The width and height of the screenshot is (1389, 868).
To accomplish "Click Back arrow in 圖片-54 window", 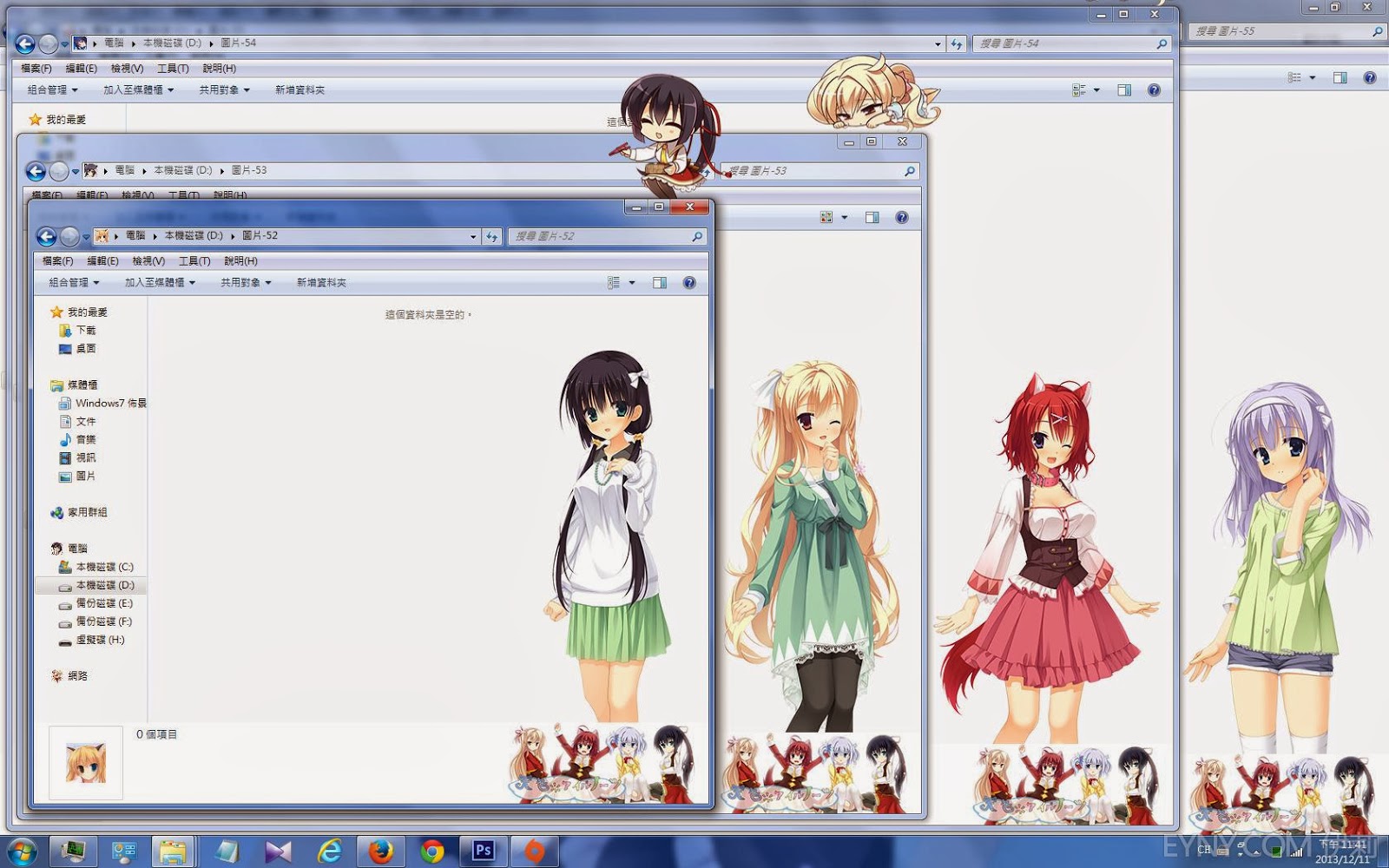I will pyautogui.click(x=25, y=43).
